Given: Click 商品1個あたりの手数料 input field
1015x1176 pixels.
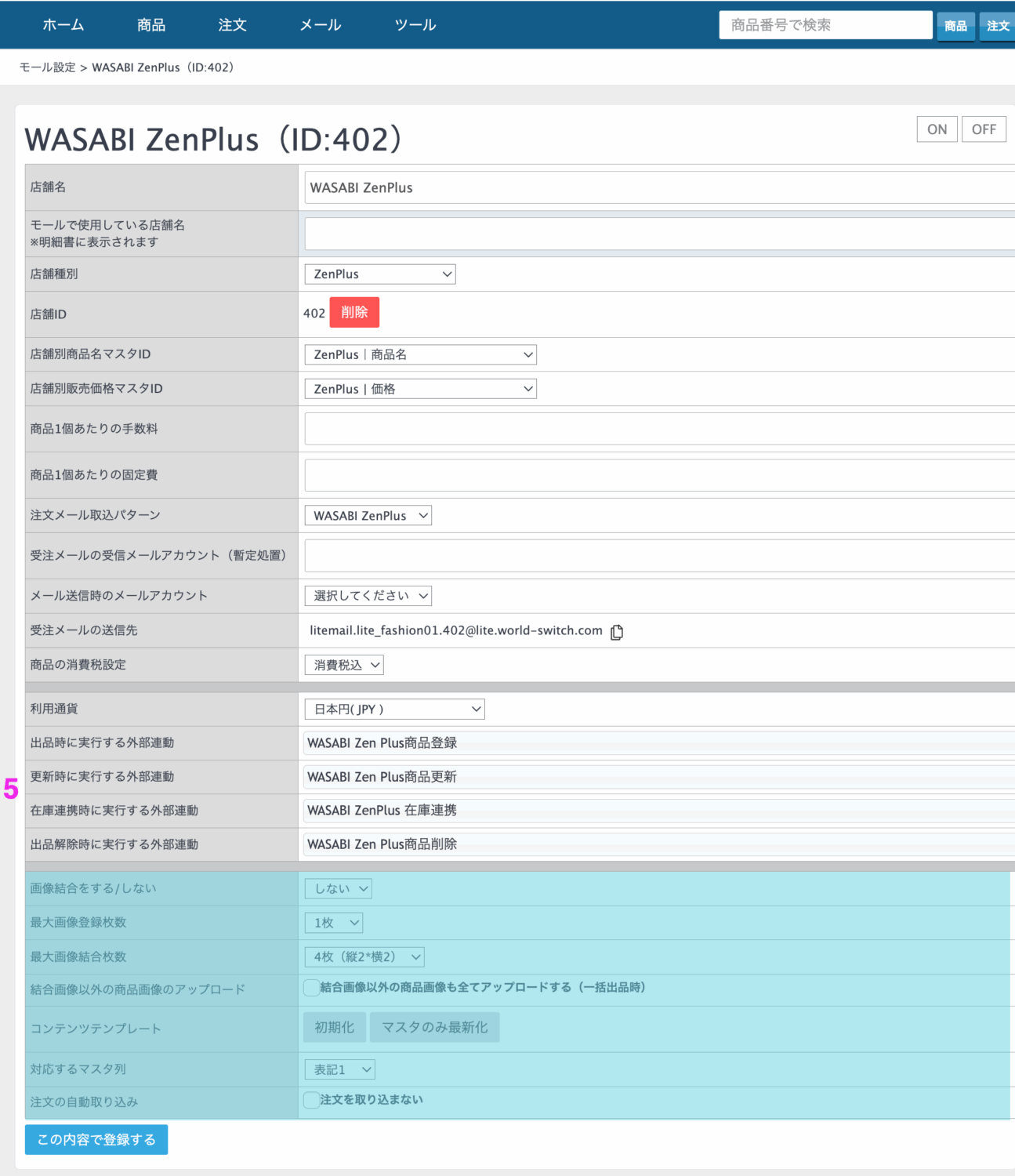Looking at the screenshot, I should (660, 429).
